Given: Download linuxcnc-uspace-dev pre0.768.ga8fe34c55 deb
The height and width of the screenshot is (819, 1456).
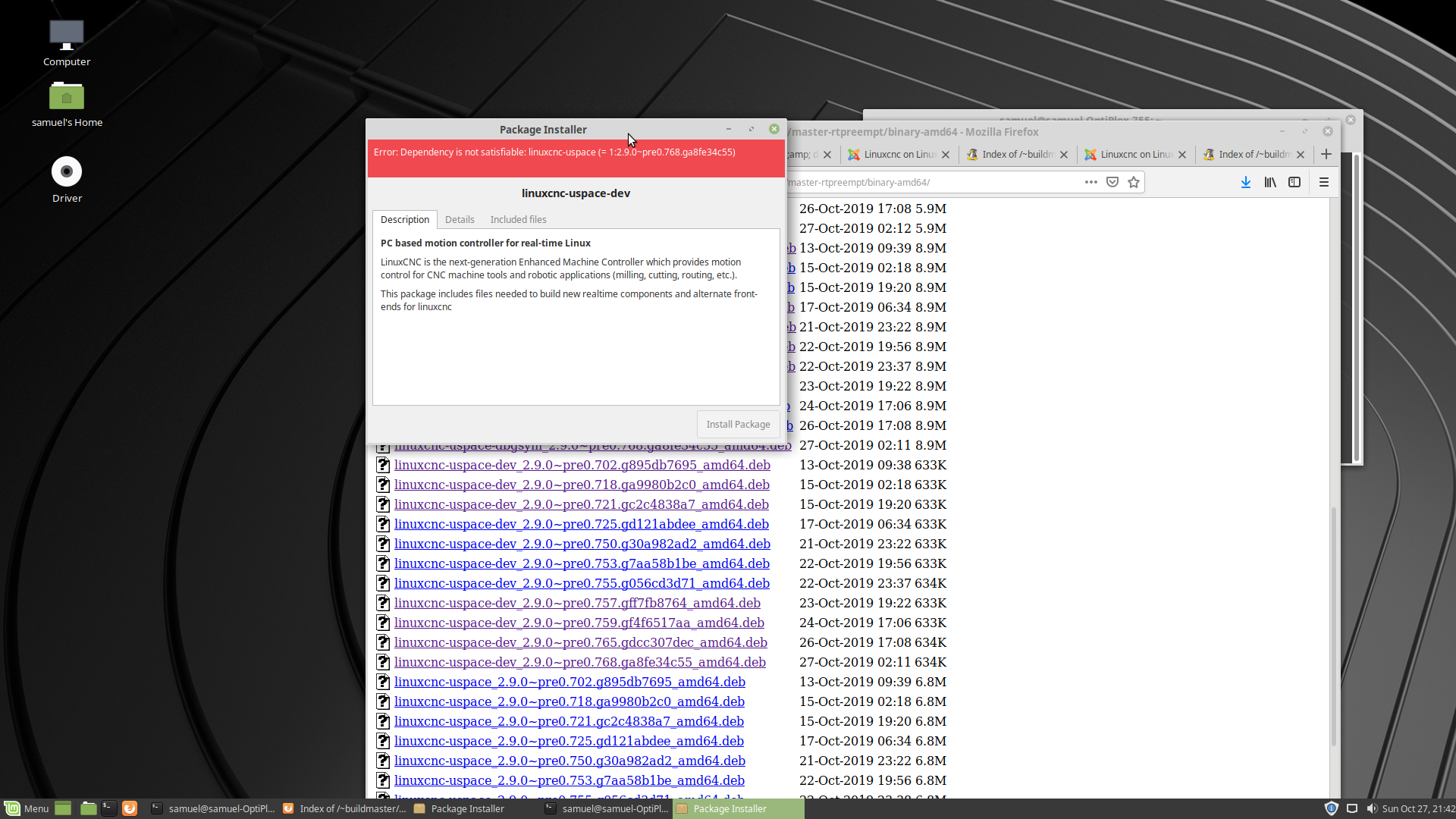Looking at the screenshot, I should coord(579,662).
